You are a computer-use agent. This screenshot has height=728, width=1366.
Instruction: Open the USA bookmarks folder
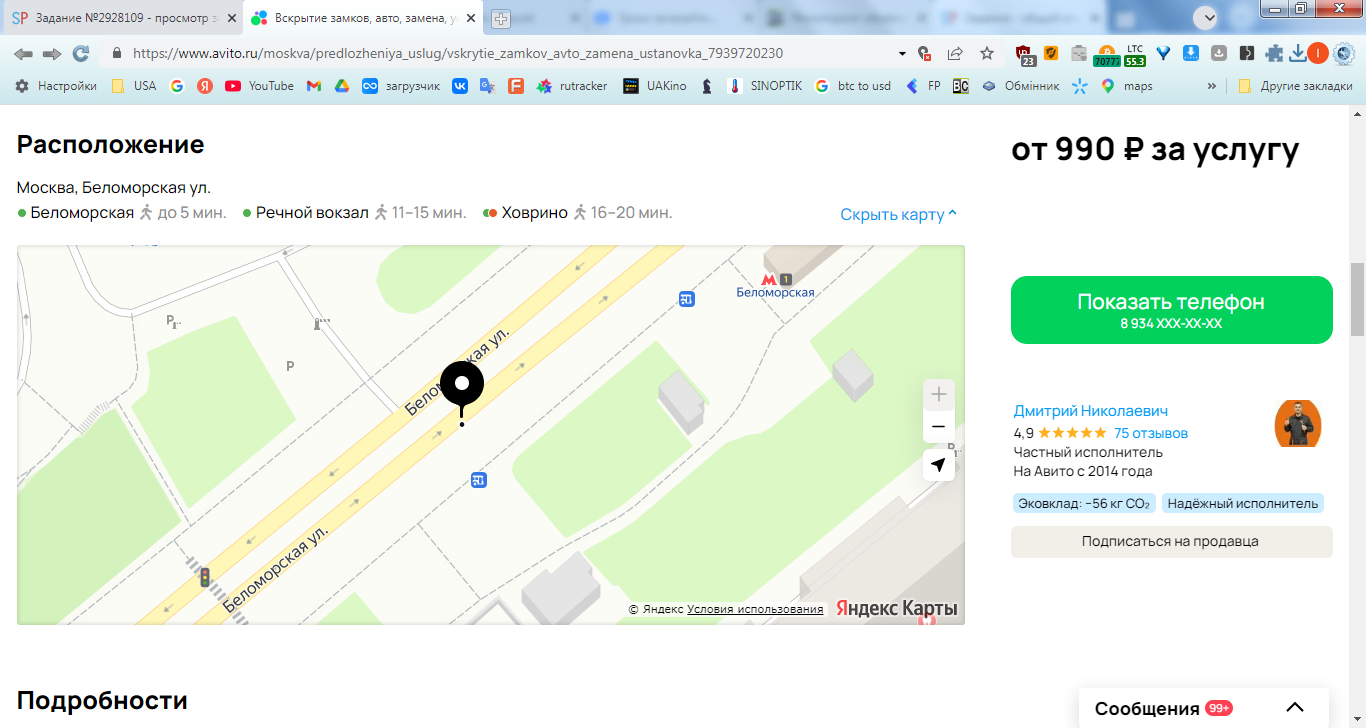(134, 86)
